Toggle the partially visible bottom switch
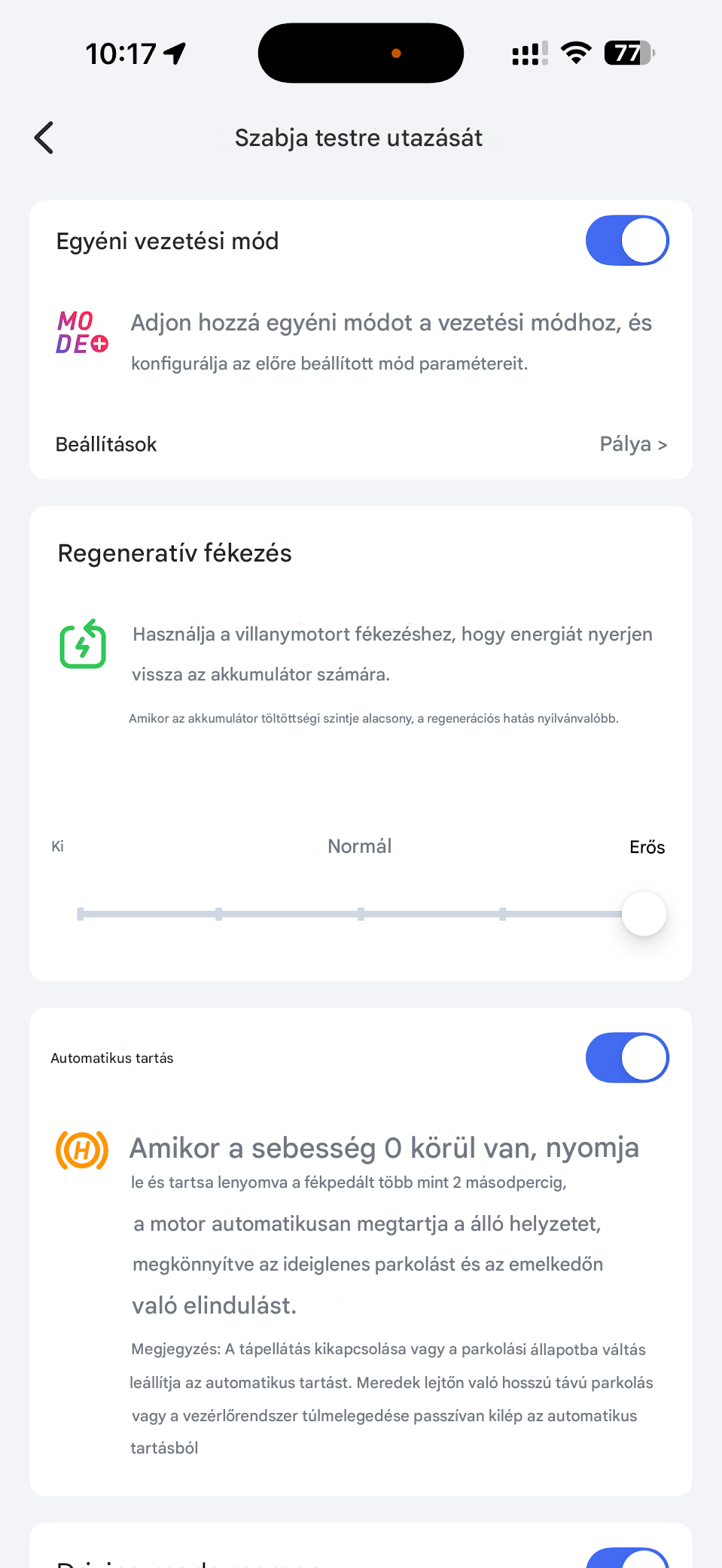The image size is (722, 1568). (x=627, y=1558)
